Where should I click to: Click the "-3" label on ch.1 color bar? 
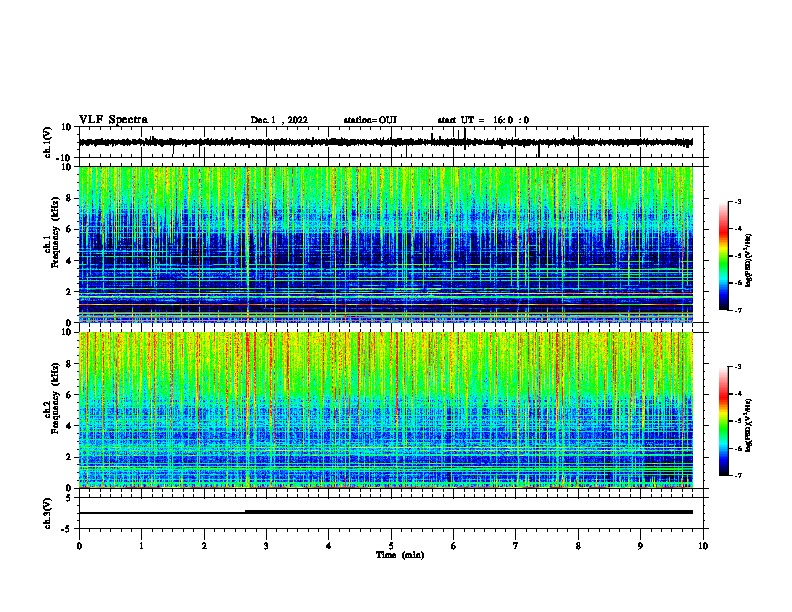click(737, 201)
